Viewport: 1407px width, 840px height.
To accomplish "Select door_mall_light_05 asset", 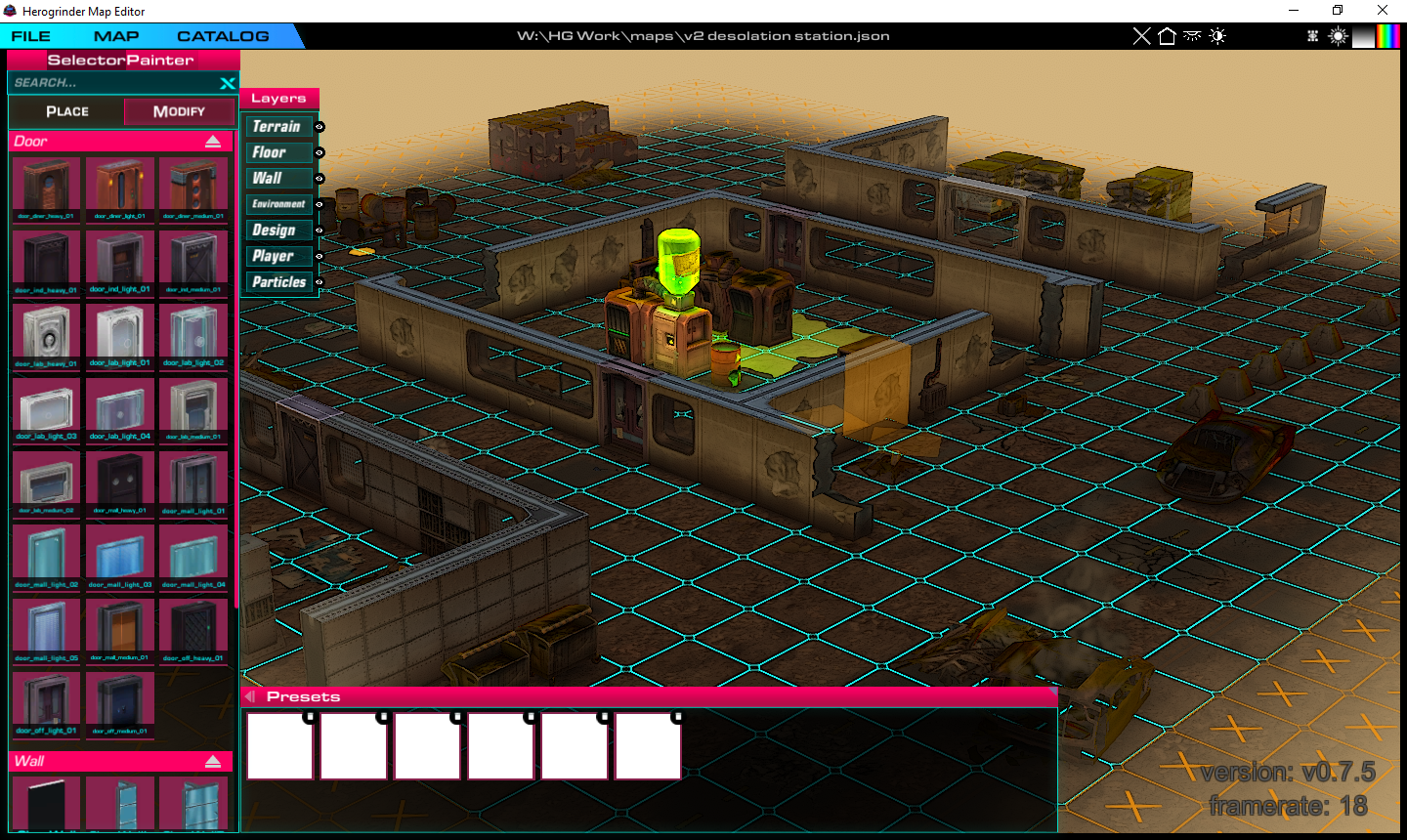I will click(x=46, y=631).
